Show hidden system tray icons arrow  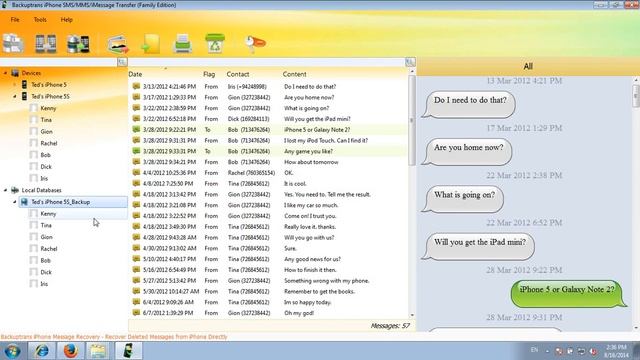(x=547, y=351)
